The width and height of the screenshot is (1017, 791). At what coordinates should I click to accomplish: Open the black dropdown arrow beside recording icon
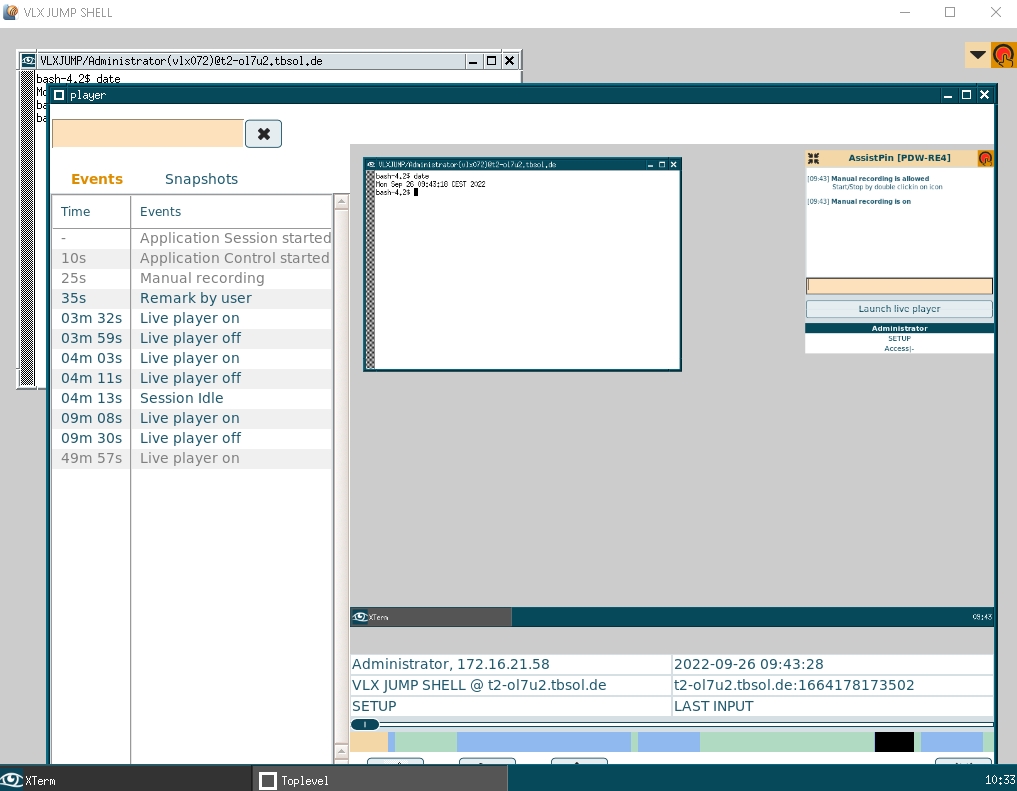[x=977, y=55]
